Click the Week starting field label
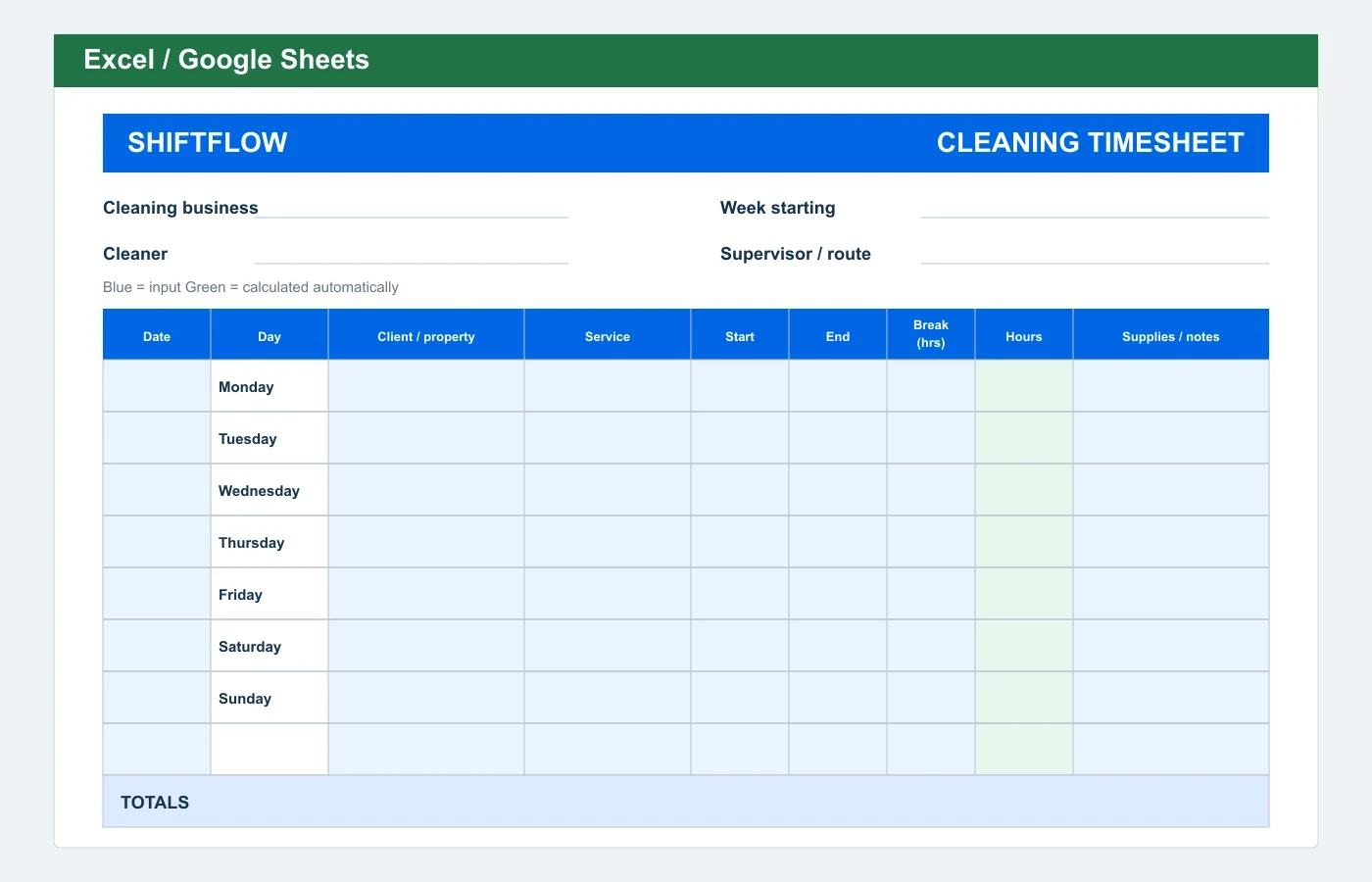The width and height of the screenshot is (1372, 882). click(778, 208)
